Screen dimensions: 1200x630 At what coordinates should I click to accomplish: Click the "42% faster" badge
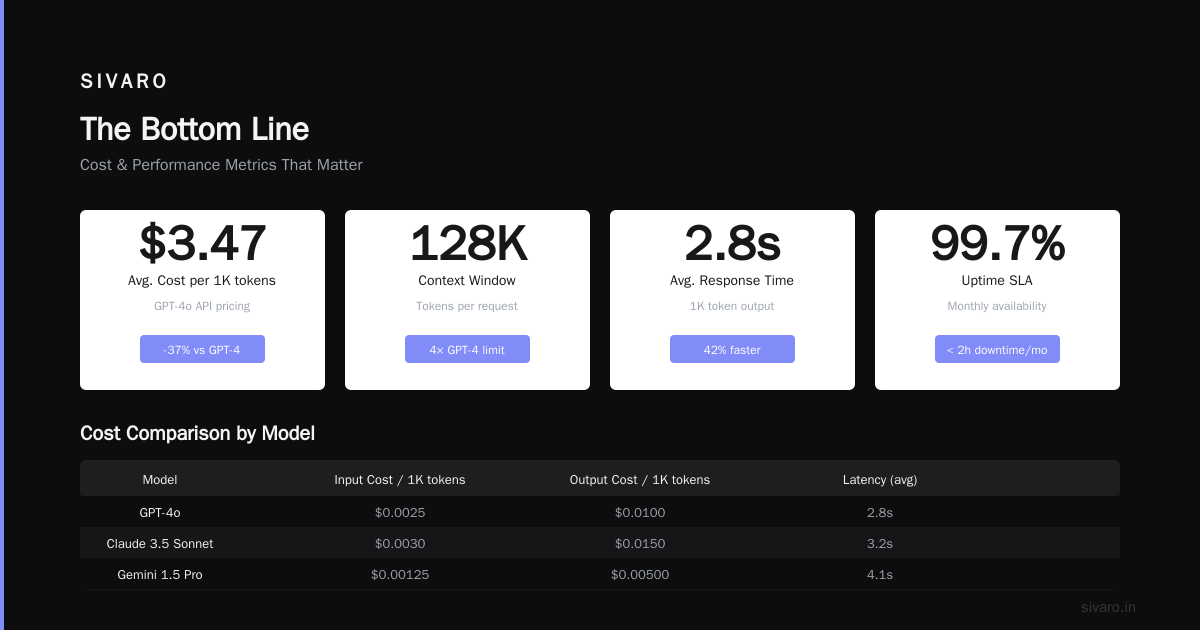pos(732,349)
